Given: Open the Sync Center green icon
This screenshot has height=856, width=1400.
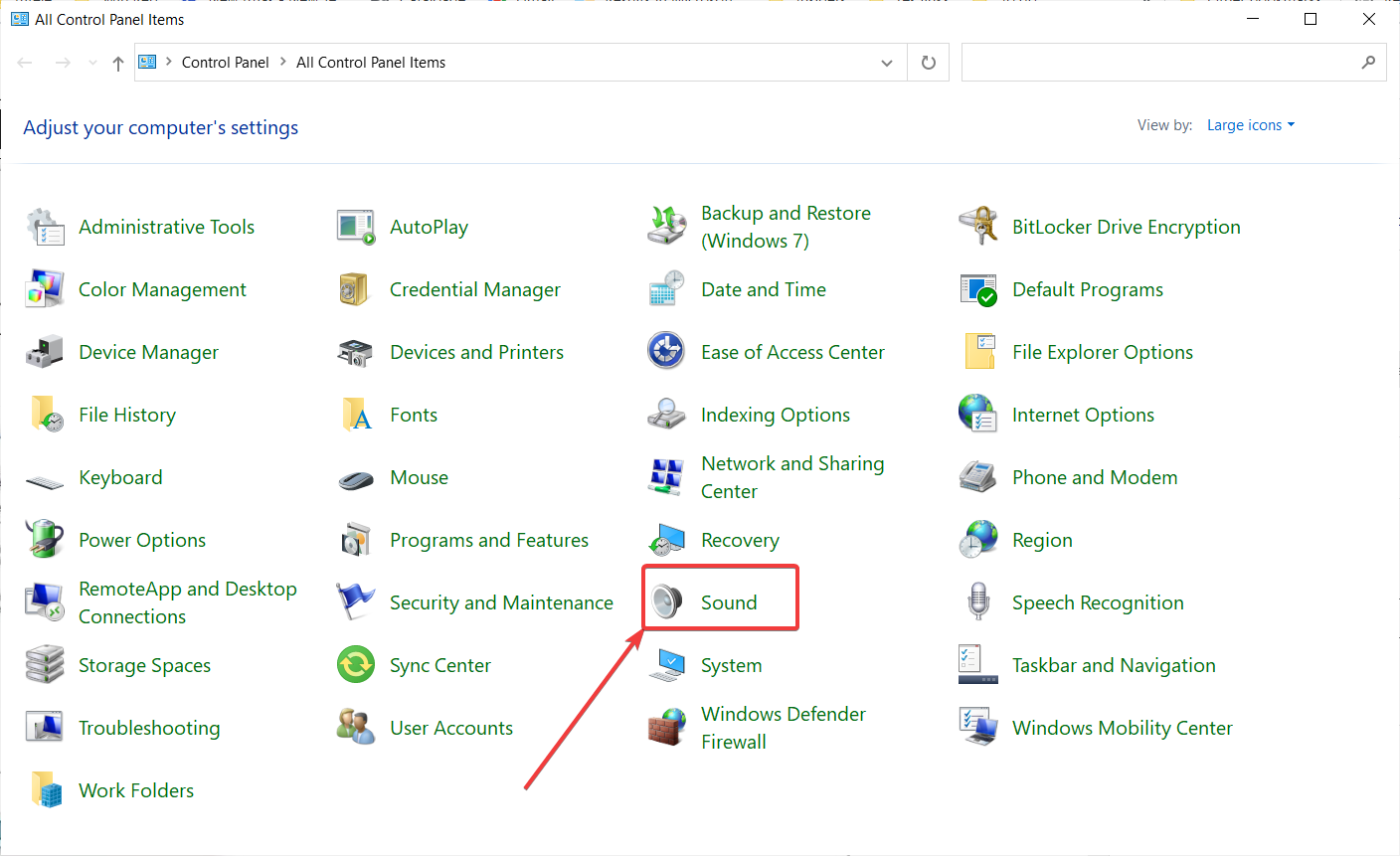Looking at the screenshot, I should [356, 665].
